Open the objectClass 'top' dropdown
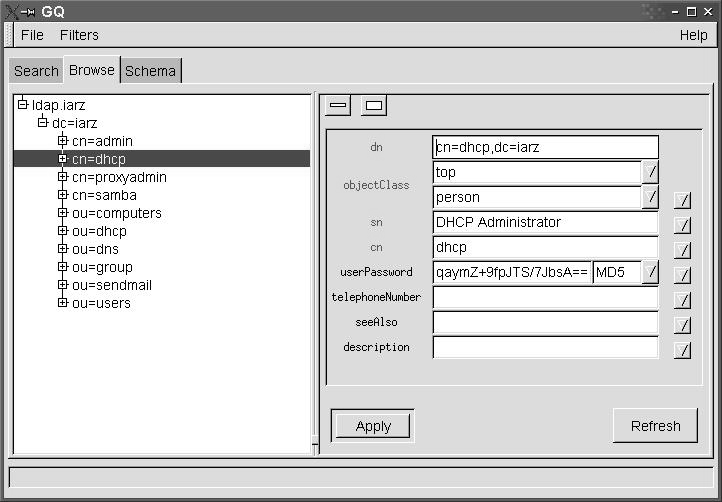 point(650,172)
